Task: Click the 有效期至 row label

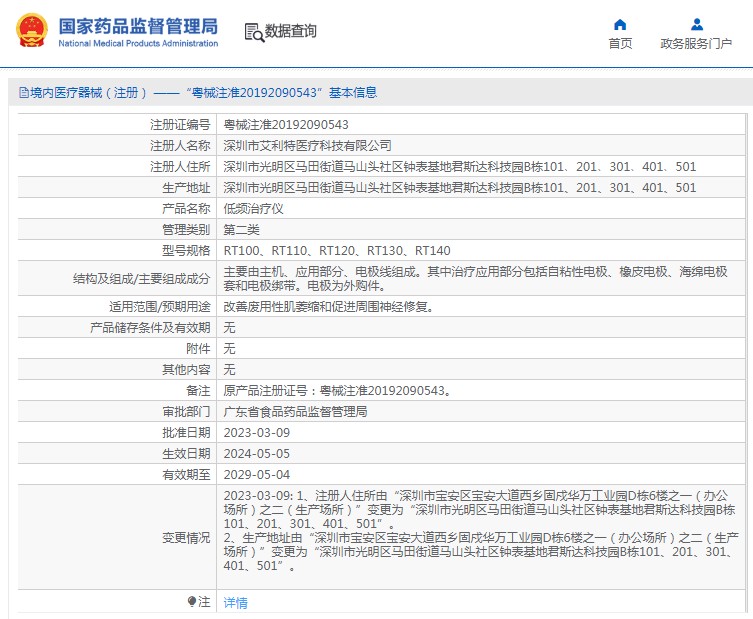Action: coord(186,474)
